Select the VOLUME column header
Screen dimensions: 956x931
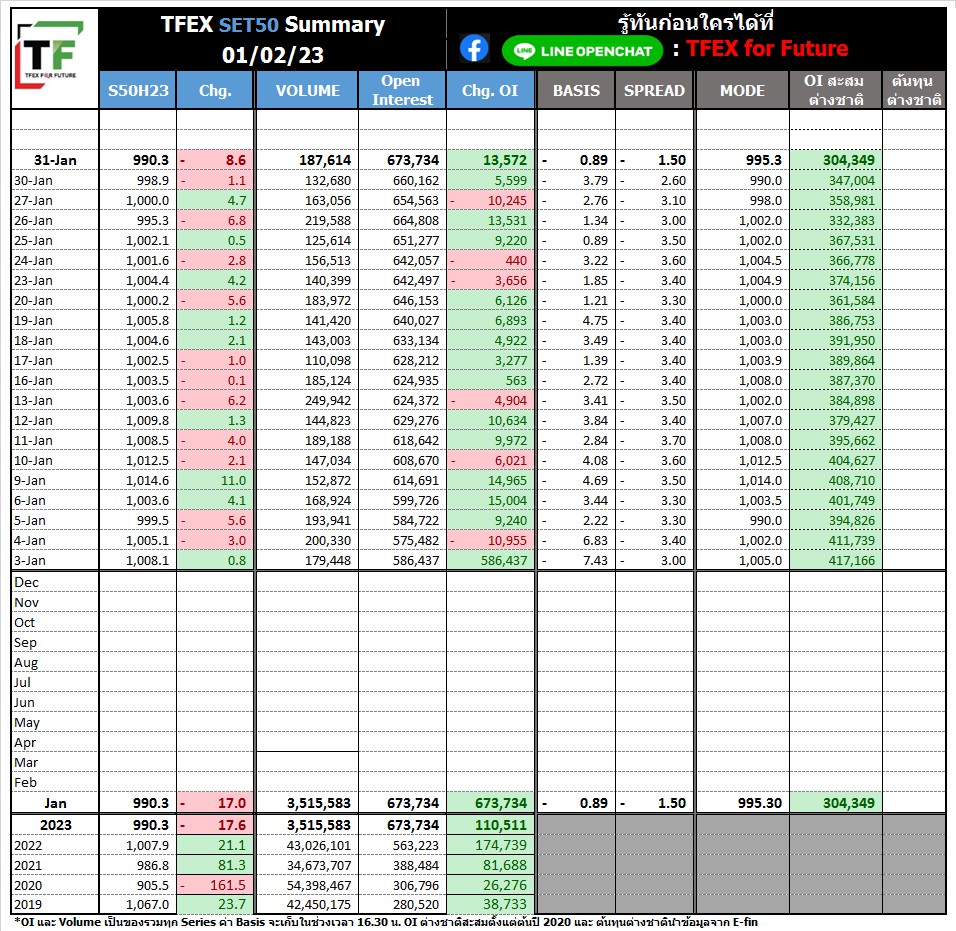coord(307,90)
